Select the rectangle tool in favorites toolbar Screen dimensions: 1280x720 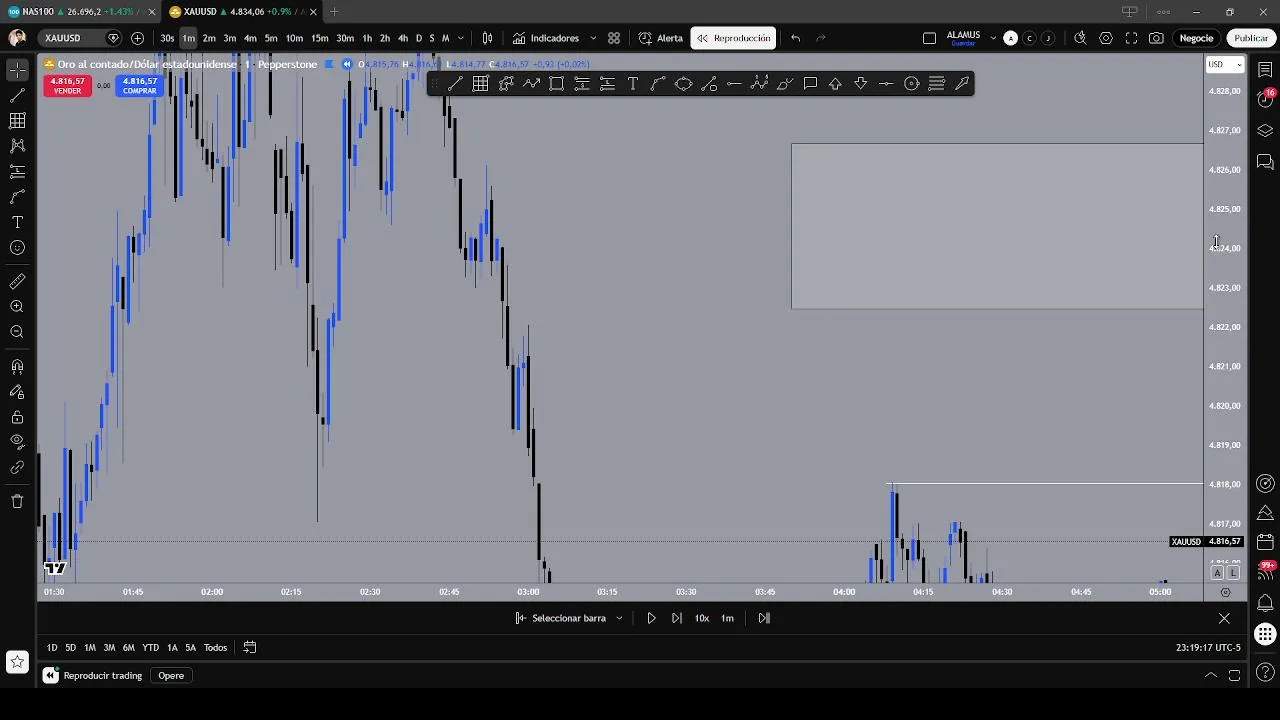click(x=556, y=84)
